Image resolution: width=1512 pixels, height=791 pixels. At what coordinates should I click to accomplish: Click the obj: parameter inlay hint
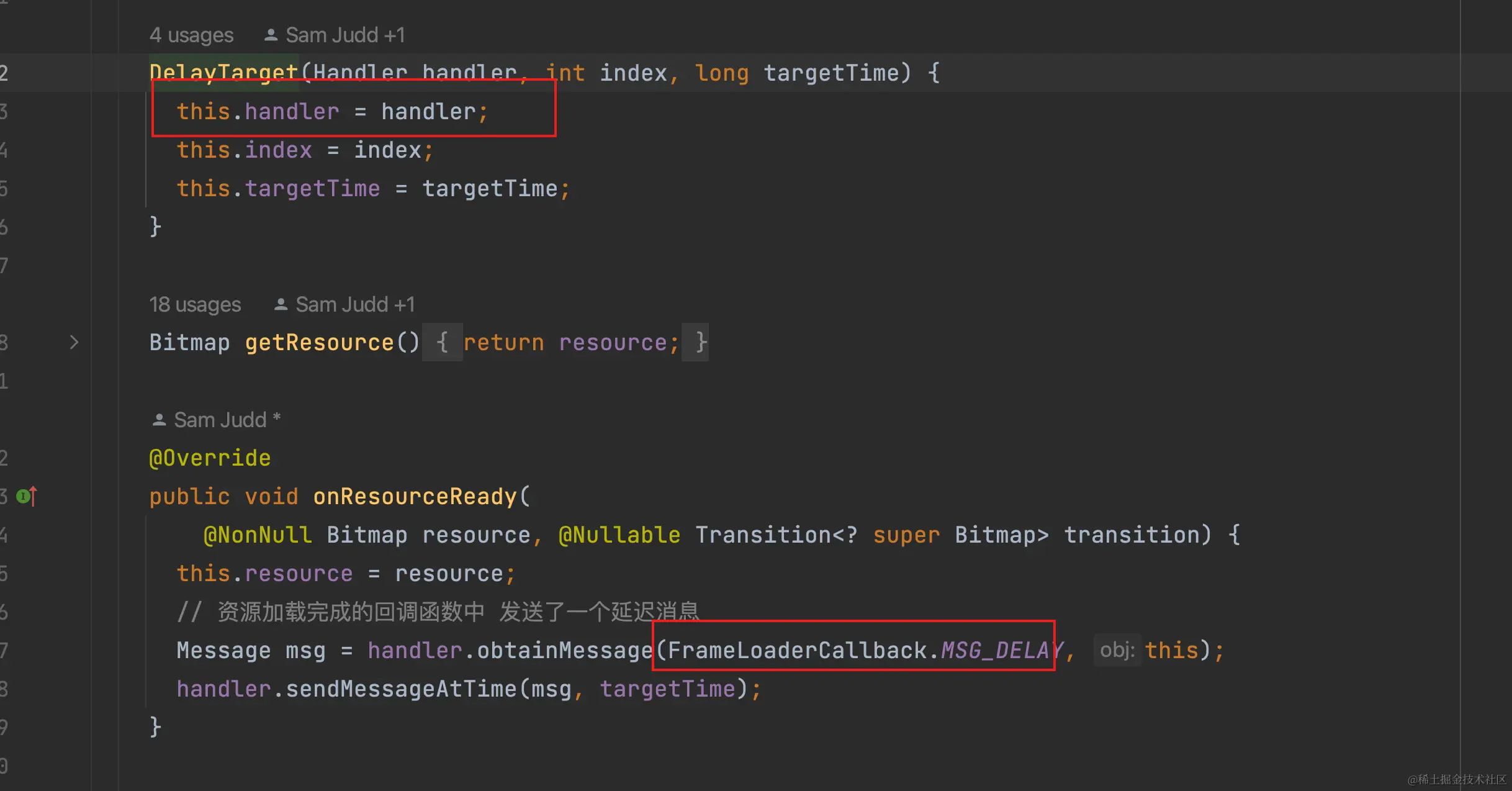[x=1117, y=650]
